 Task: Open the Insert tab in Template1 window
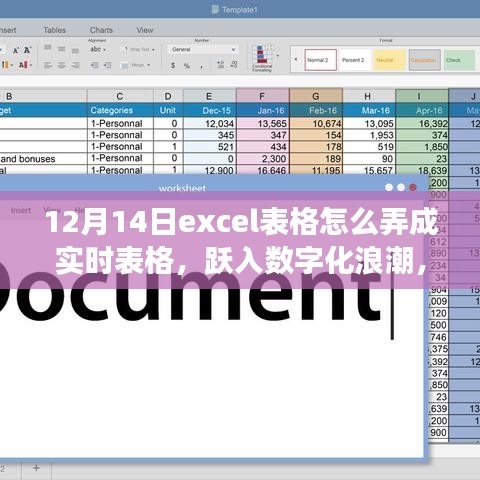7,30
